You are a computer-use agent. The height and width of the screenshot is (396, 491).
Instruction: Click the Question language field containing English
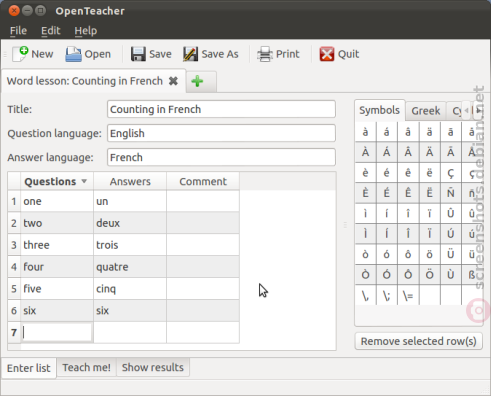pos(221,133)
